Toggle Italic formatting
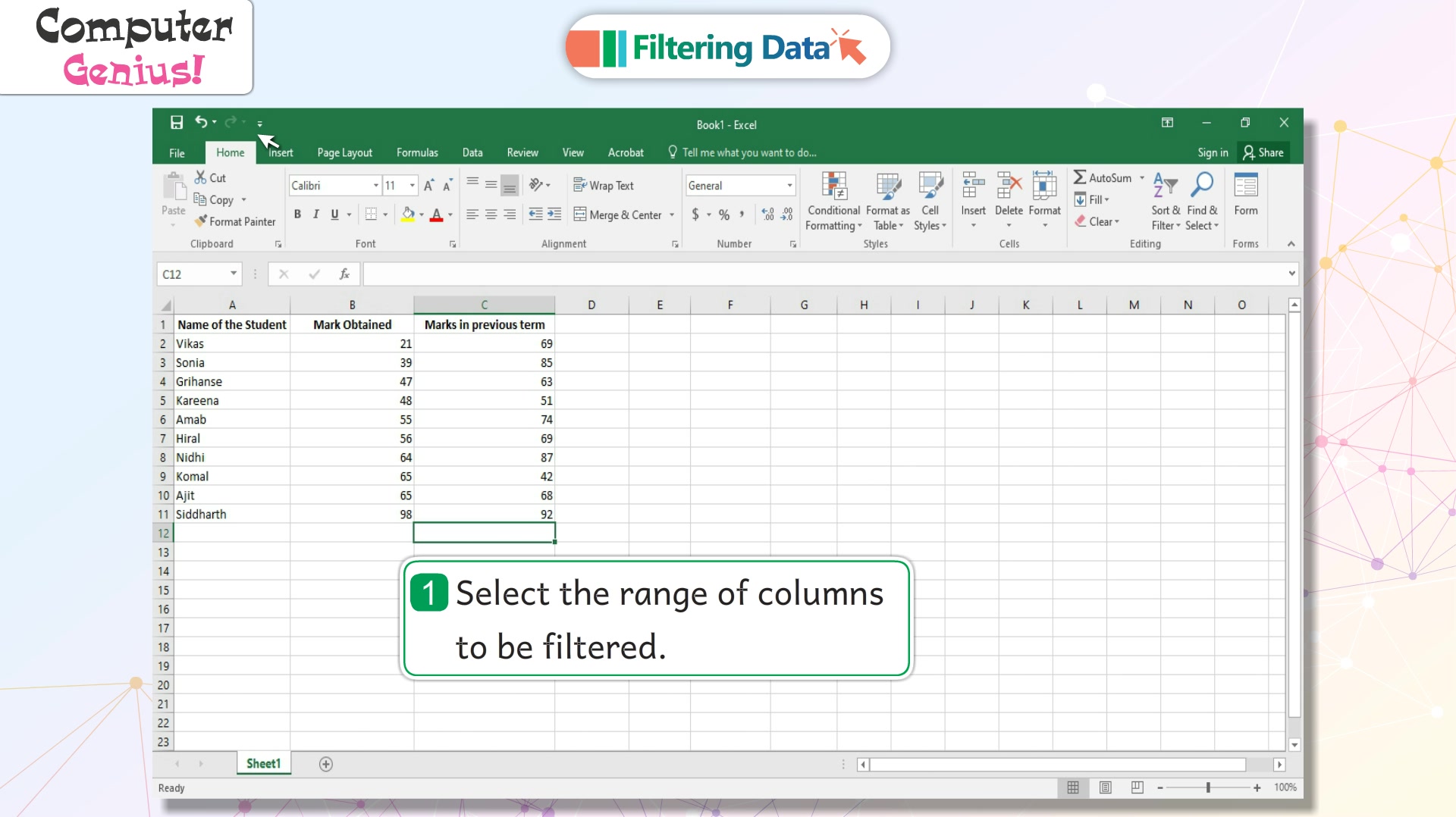The width and height of the screenshot is (1456, 817). pos(316,214)
